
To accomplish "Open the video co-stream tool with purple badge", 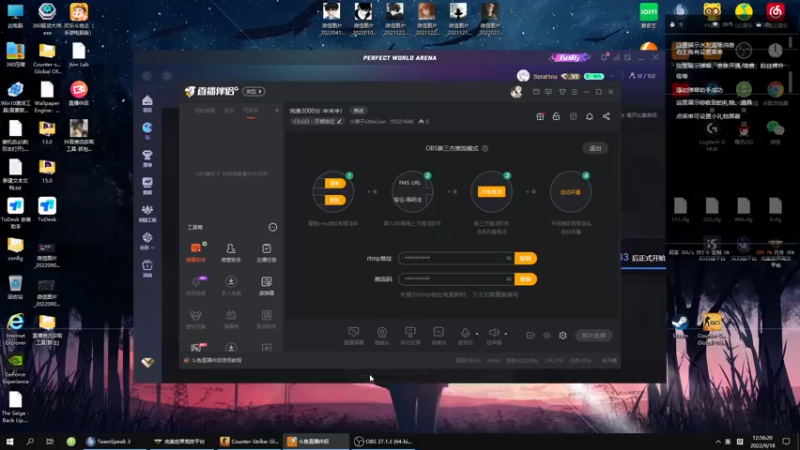I will [196, 286].
